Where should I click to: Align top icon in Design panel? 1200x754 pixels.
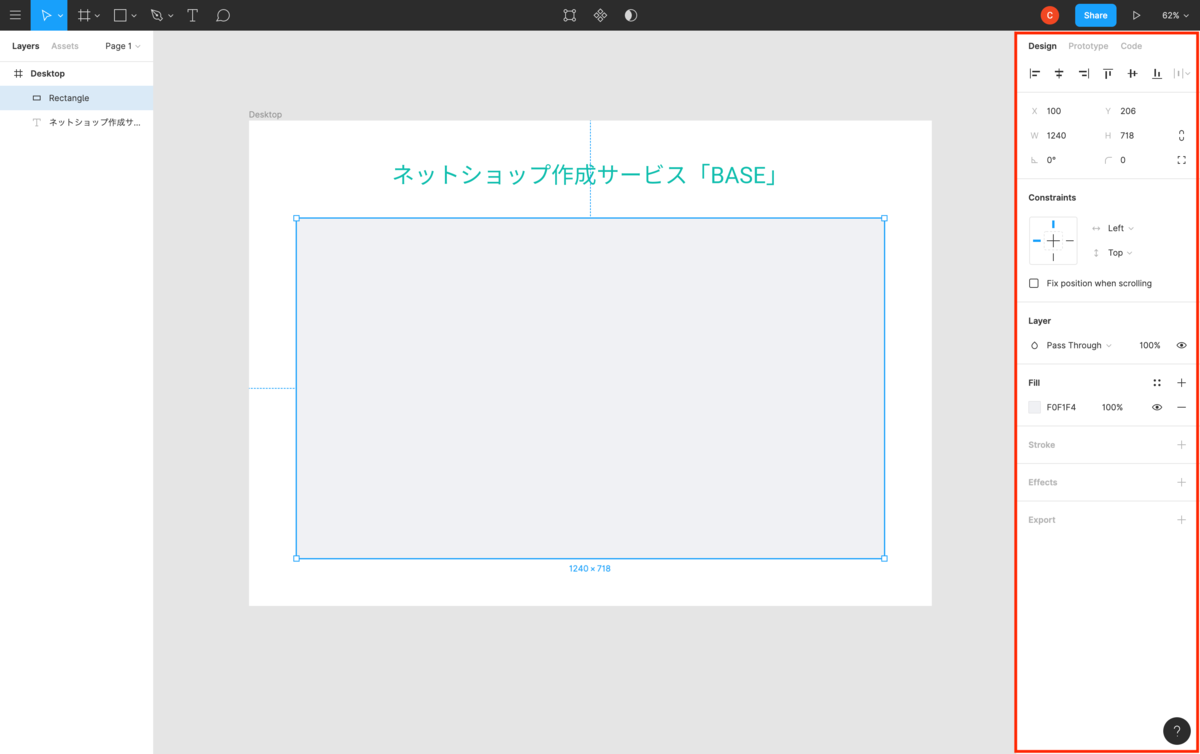(1108, 73)
